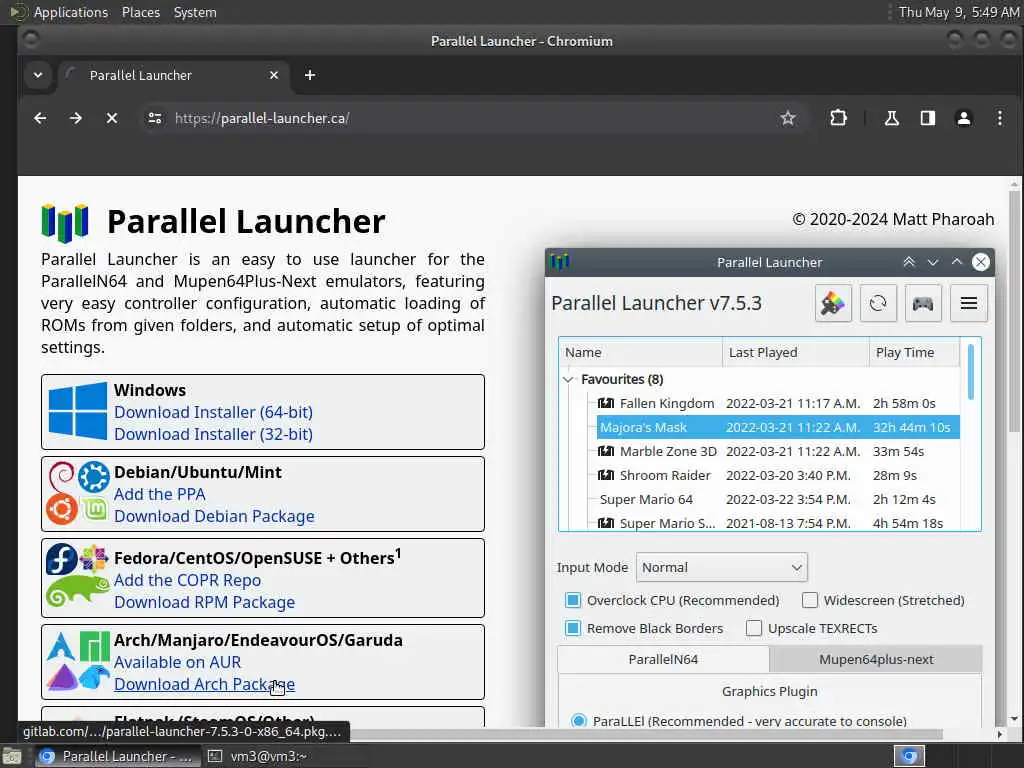The image size is (1024, 768).
Task: Open controller configuration gamepad icon
Action: pos(923,303)
